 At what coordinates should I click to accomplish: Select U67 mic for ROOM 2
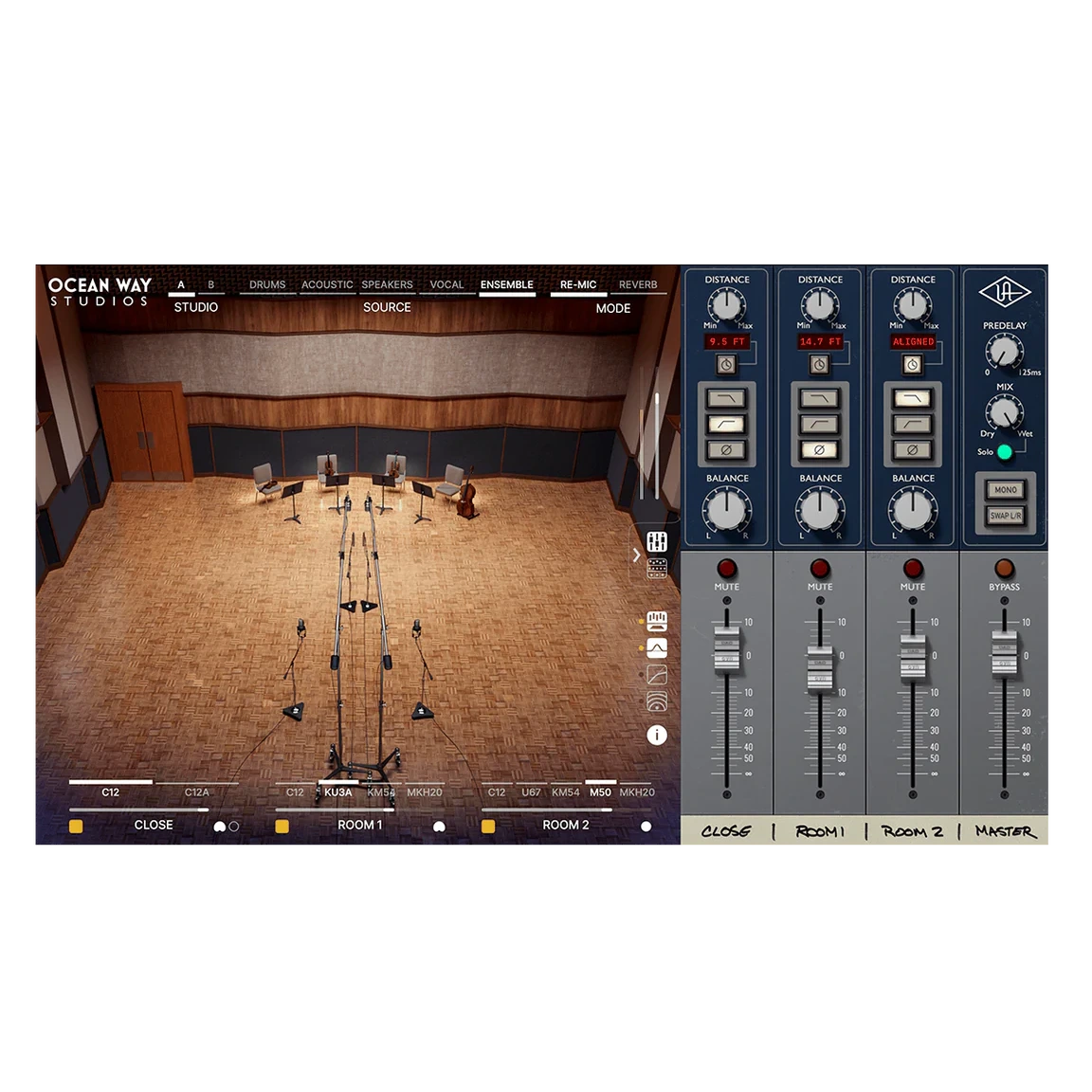coord(531,792)
